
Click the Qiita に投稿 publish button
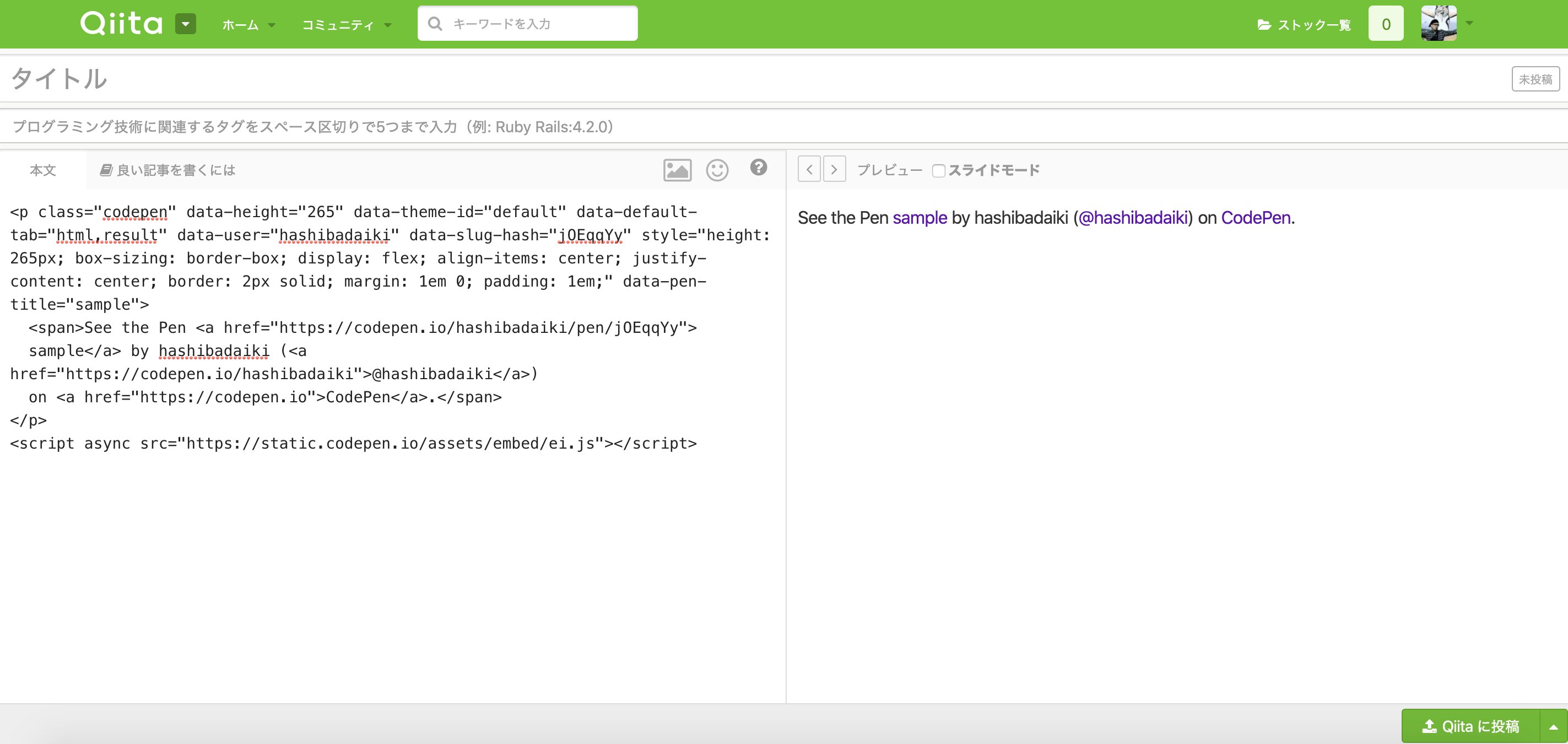point(1470,726)
